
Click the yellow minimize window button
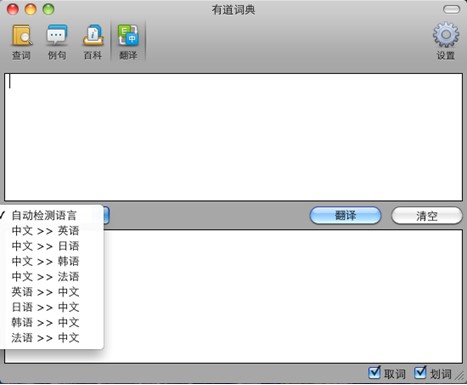click(31, 9)
